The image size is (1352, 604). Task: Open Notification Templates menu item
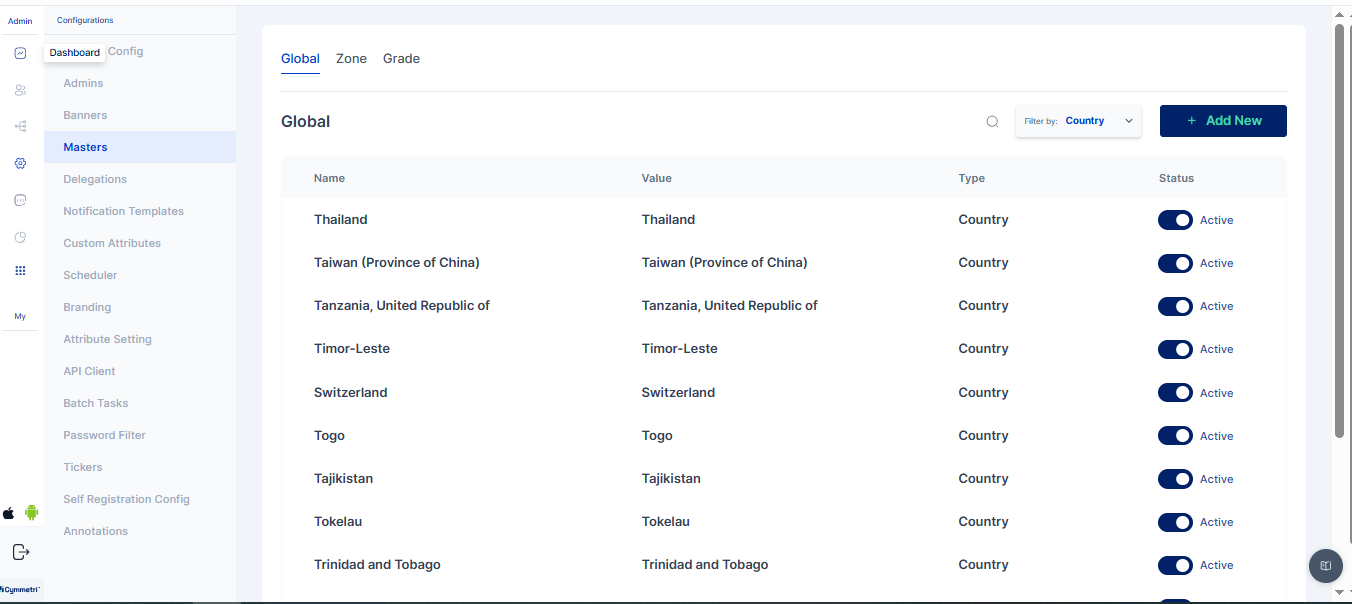[123, 211]
